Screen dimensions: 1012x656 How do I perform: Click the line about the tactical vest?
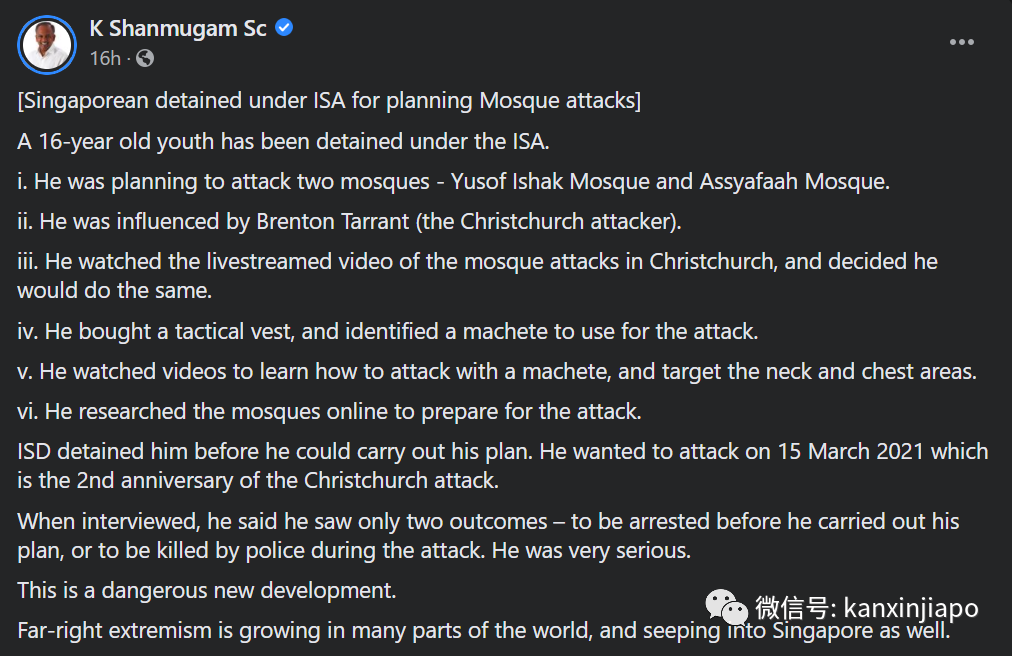(x=388, y=331)
